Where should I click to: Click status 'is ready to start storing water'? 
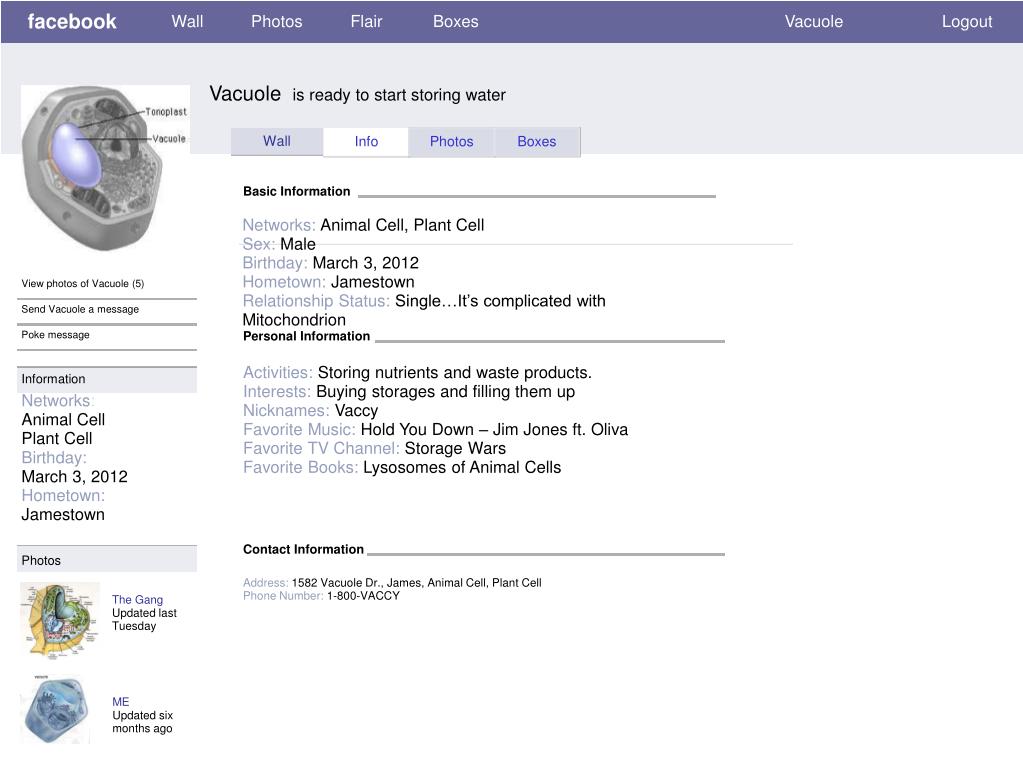pyautogui.click(x=399, y=95)
